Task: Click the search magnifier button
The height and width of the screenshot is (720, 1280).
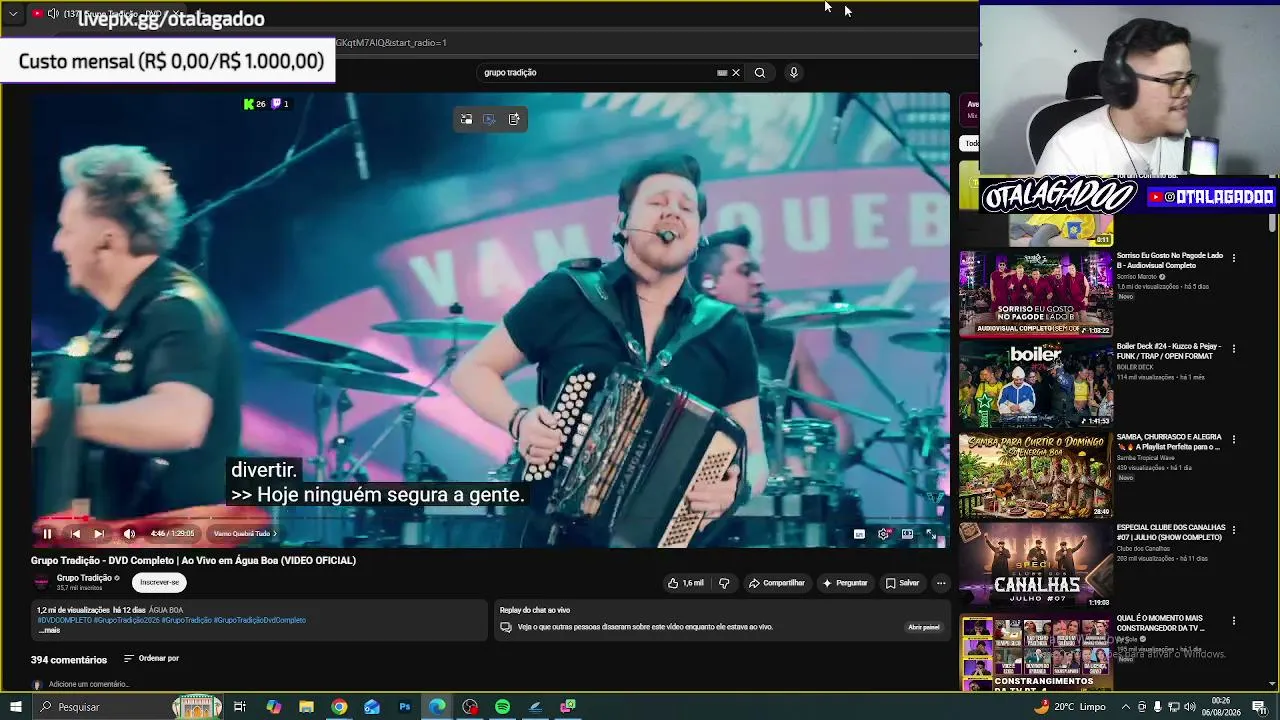Action: pyautogui.click(x=760, y=72)
